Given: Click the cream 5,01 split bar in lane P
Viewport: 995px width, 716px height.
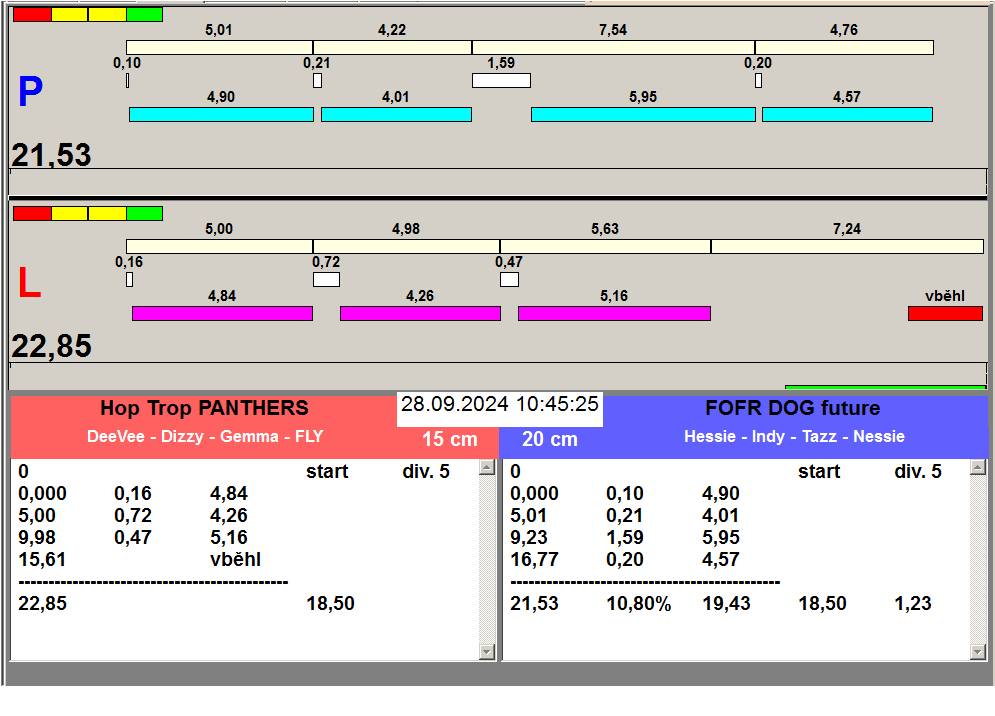Looking at the screenshot, I should pyautogui.click(x=220, y=47).
